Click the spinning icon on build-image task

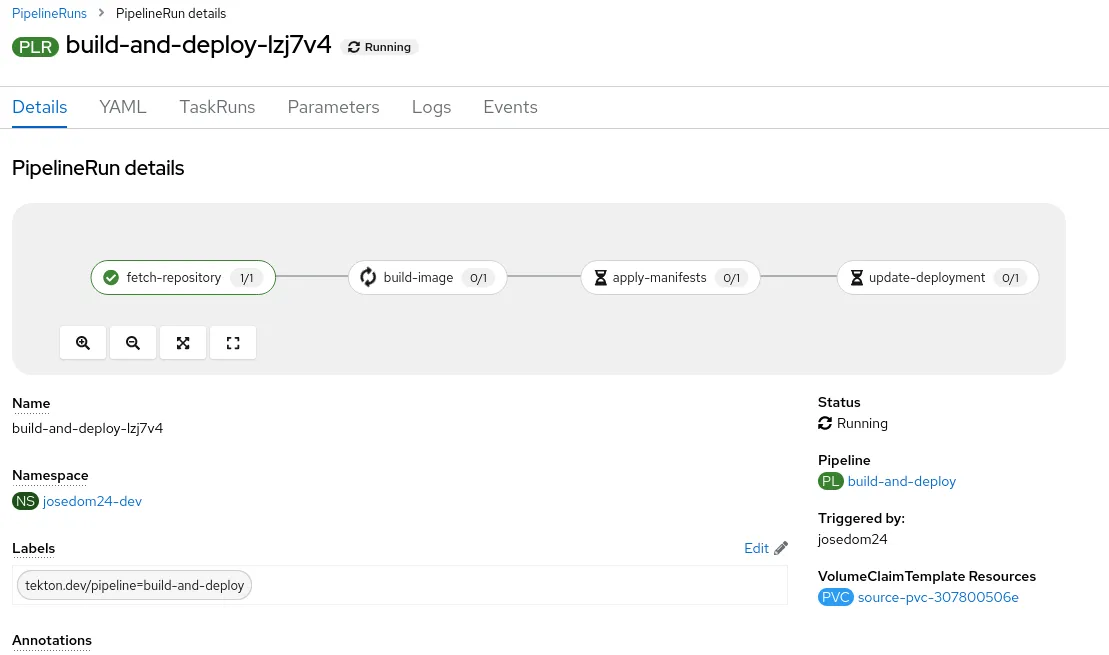coord(368,278)
